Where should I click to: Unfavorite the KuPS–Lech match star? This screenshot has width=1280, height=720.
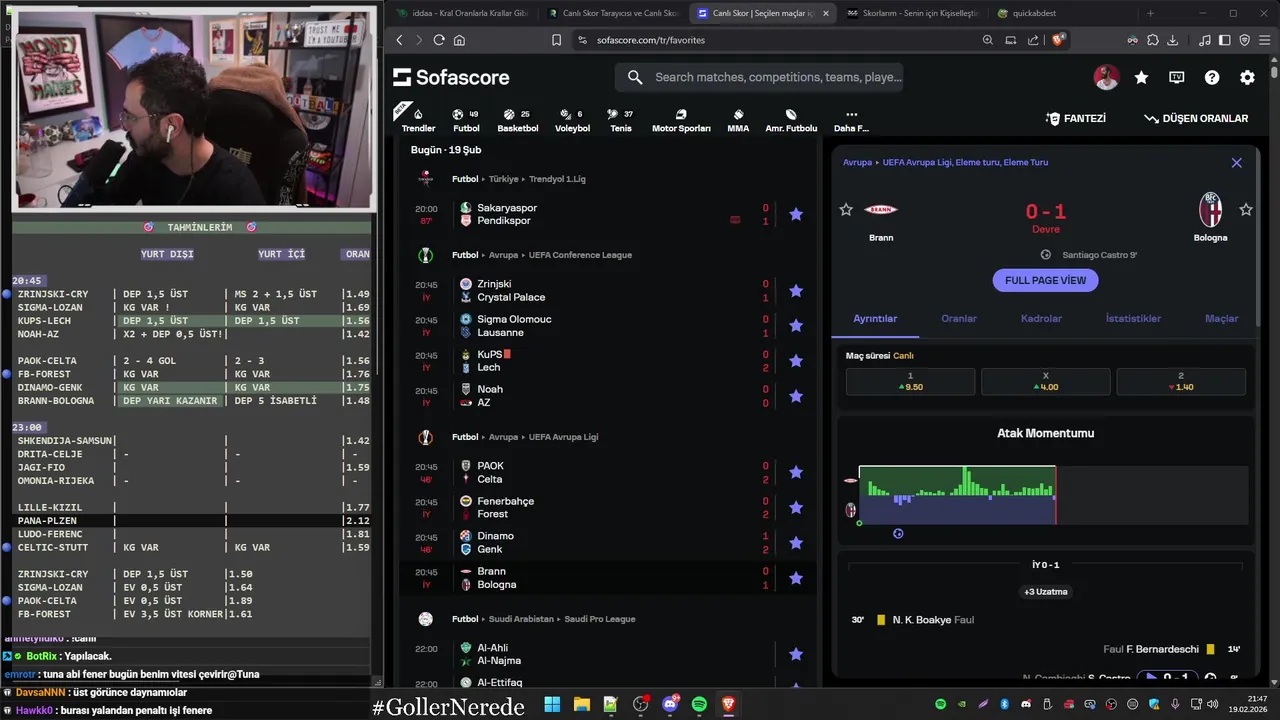796,361
